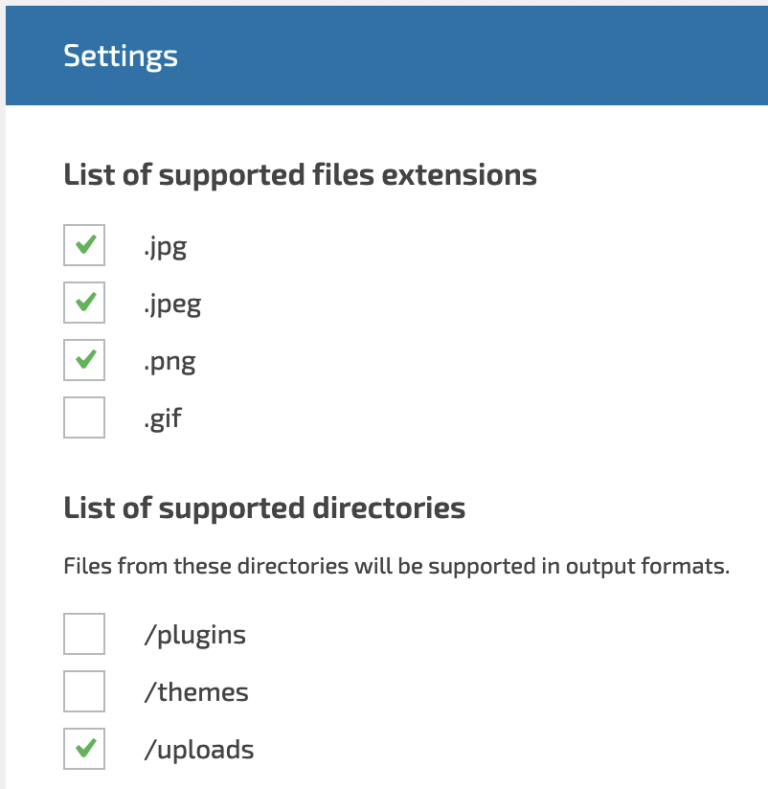The height and width of the screenshot is (789, 768).
Task: Select the .gif label text
Action: 162,418
